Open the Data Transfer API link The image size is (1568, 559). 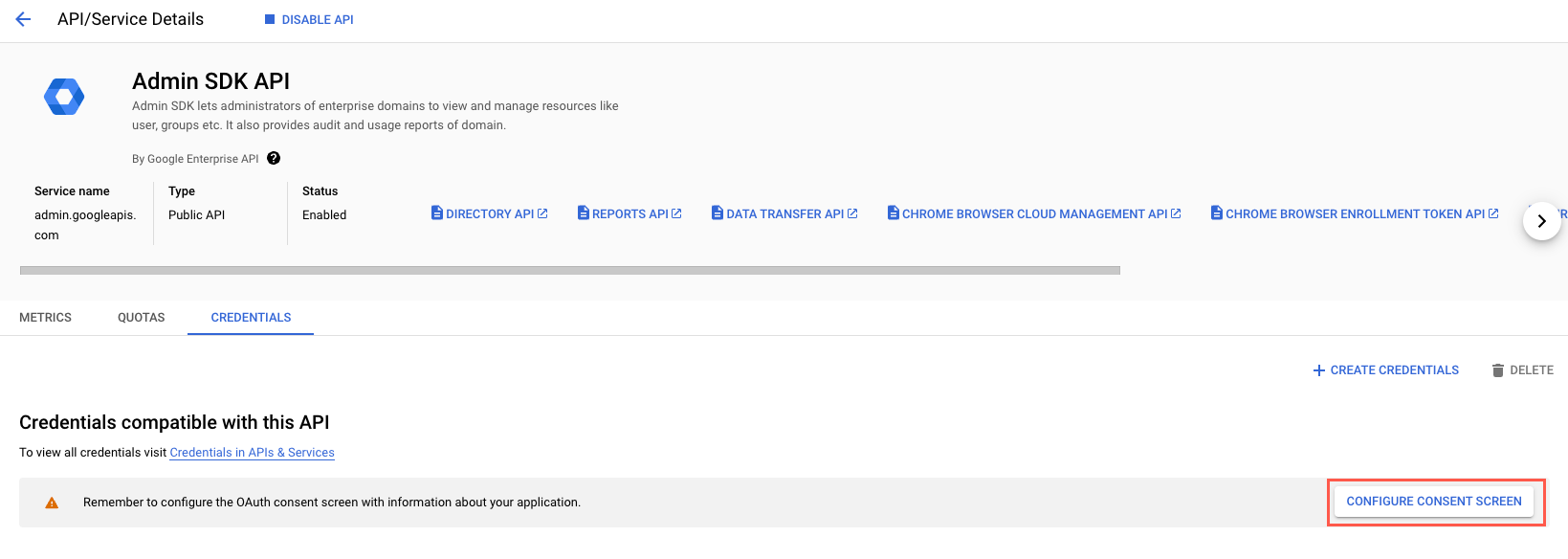click(785, 213)
